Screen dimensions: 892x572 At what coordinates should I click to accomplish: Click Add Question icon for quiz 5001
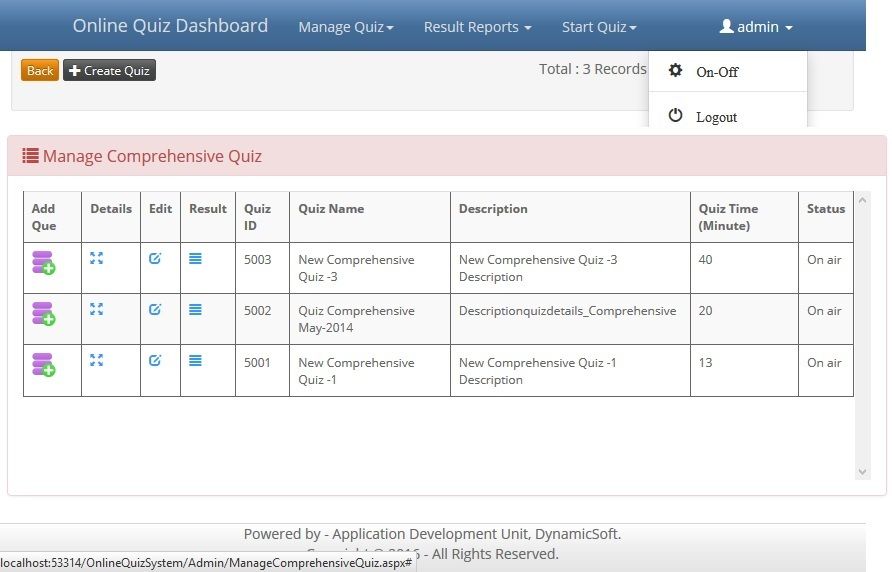43,365
